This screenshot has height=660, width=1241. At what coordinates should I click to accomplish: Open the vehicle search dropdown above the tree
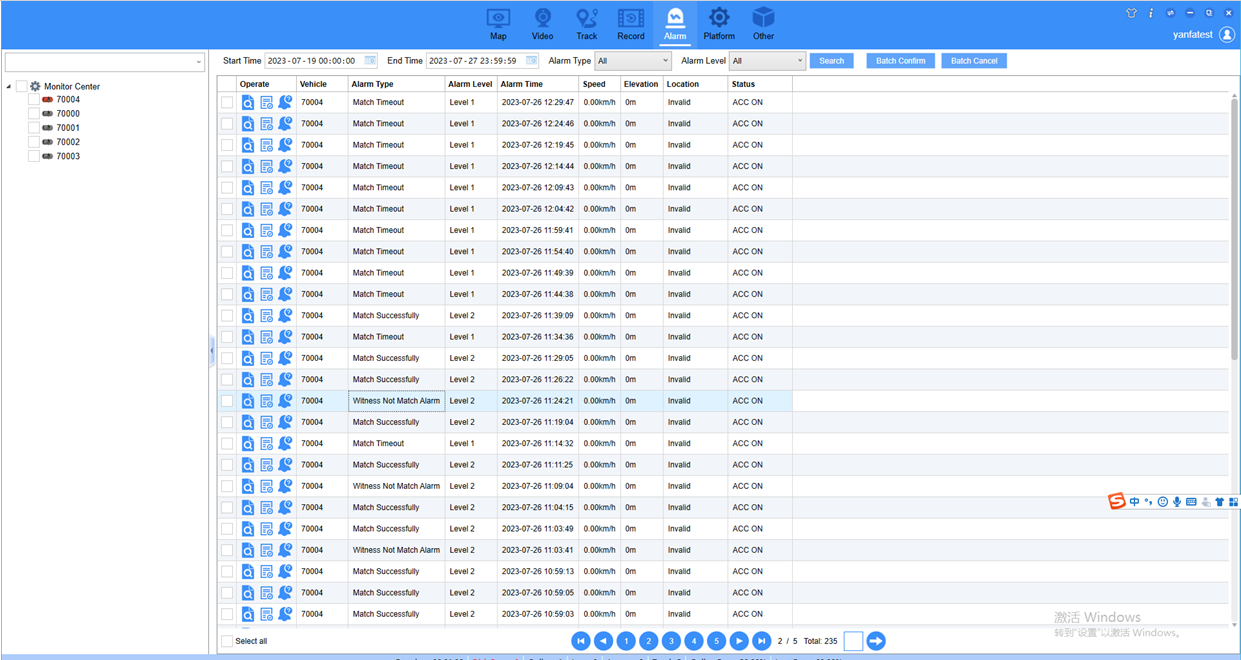(x=105, y=62)
